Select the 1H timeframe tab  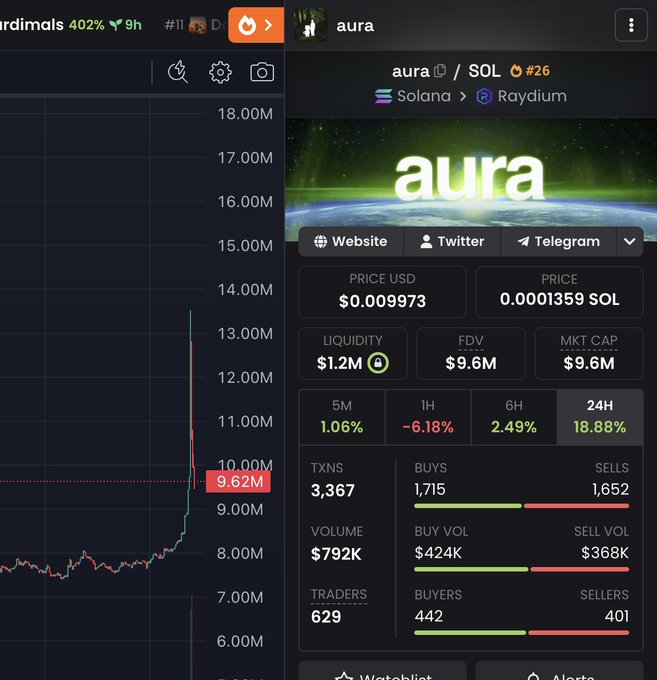428,417
